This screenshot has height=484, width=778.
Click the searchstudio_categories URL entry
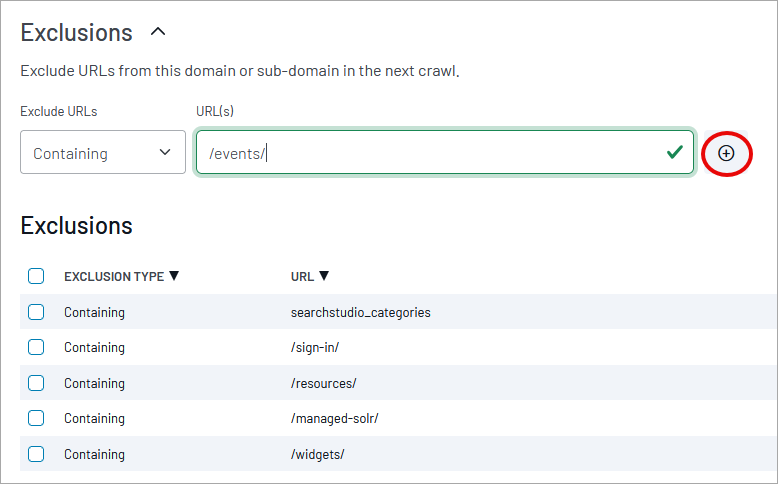(360, 312)
